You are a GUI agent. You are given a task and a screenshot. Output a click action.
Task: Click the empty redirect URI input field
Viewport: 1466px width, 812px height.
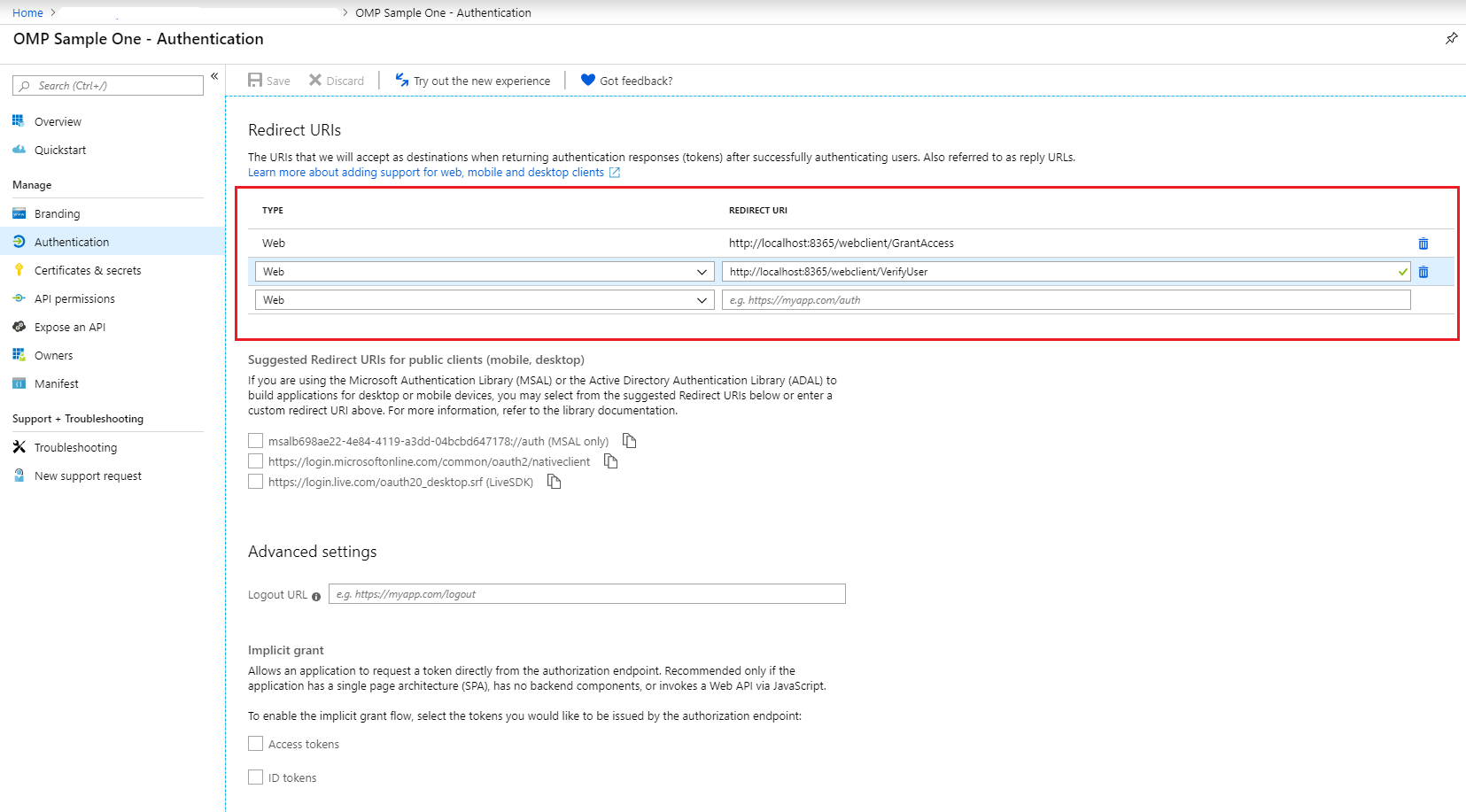pyautogui.click(x=1067, y=300)
